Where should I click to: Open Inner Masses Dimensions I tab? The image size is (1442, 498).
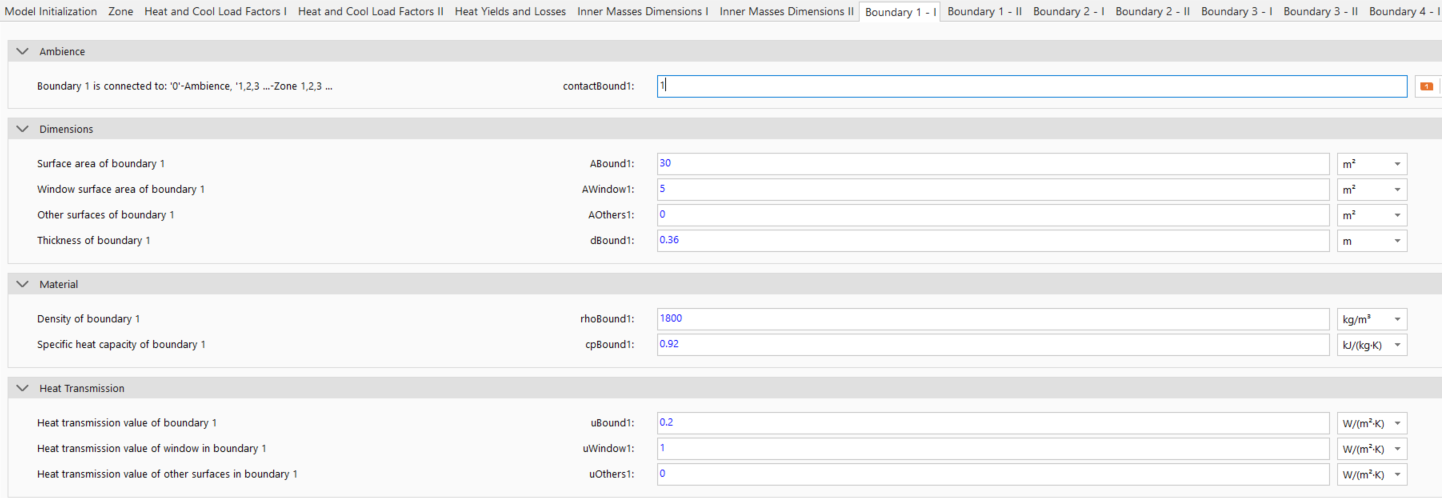[x=643, y=12]
